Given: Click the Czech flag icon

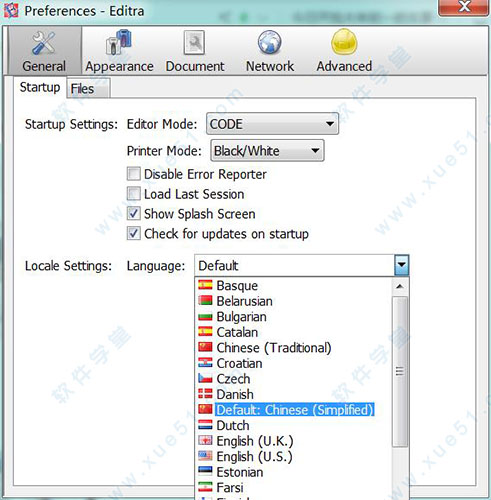Looking at the screenshot, I should (x=205, y=378).
